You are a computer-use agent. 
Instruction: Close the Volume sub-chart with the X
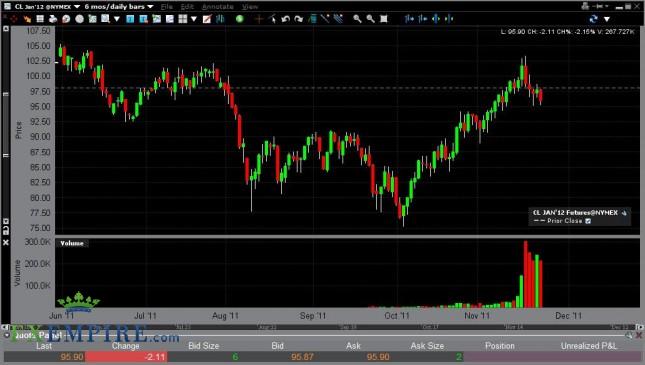point(6,243)
